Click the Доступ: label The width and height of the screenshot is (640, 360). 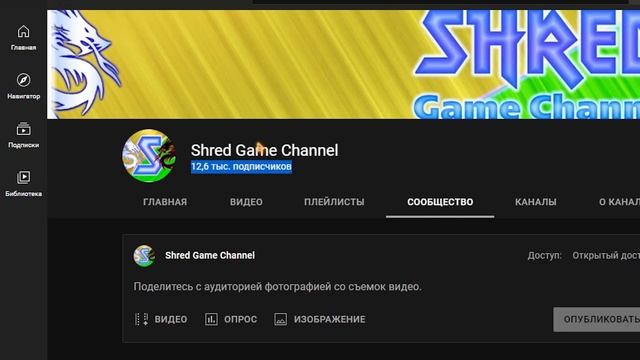point(544,256)
